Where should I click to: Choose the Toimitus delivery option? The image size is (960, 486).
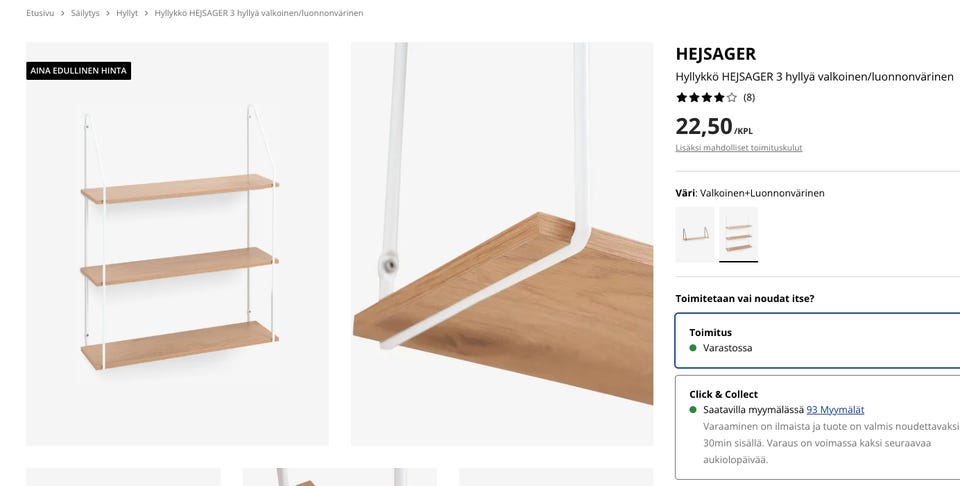817,340
